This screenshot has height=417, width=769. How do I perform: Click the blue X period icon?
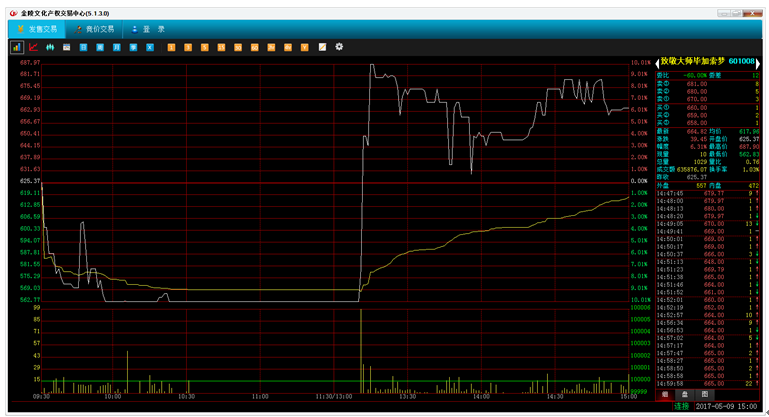(150, 47)
